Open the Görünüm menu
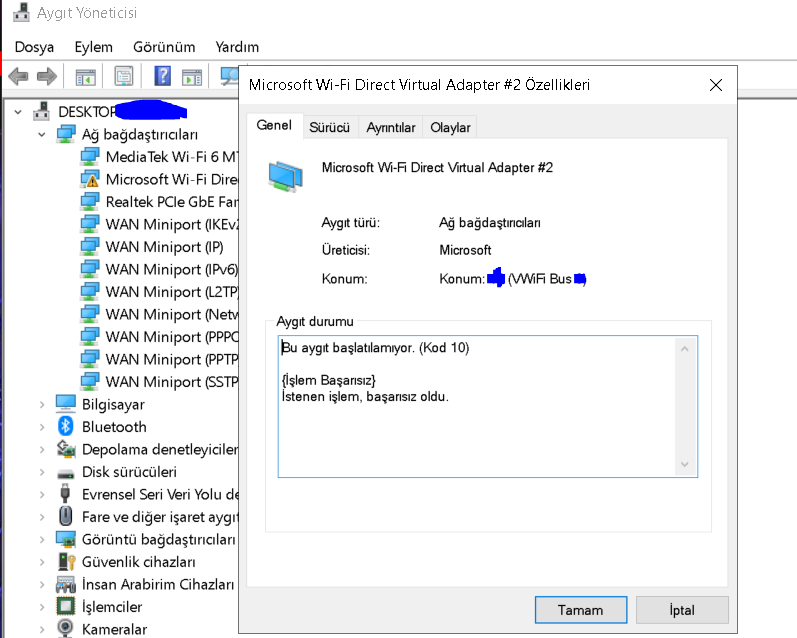The width and height of the screenshot is (797, 638). (164, 47)
